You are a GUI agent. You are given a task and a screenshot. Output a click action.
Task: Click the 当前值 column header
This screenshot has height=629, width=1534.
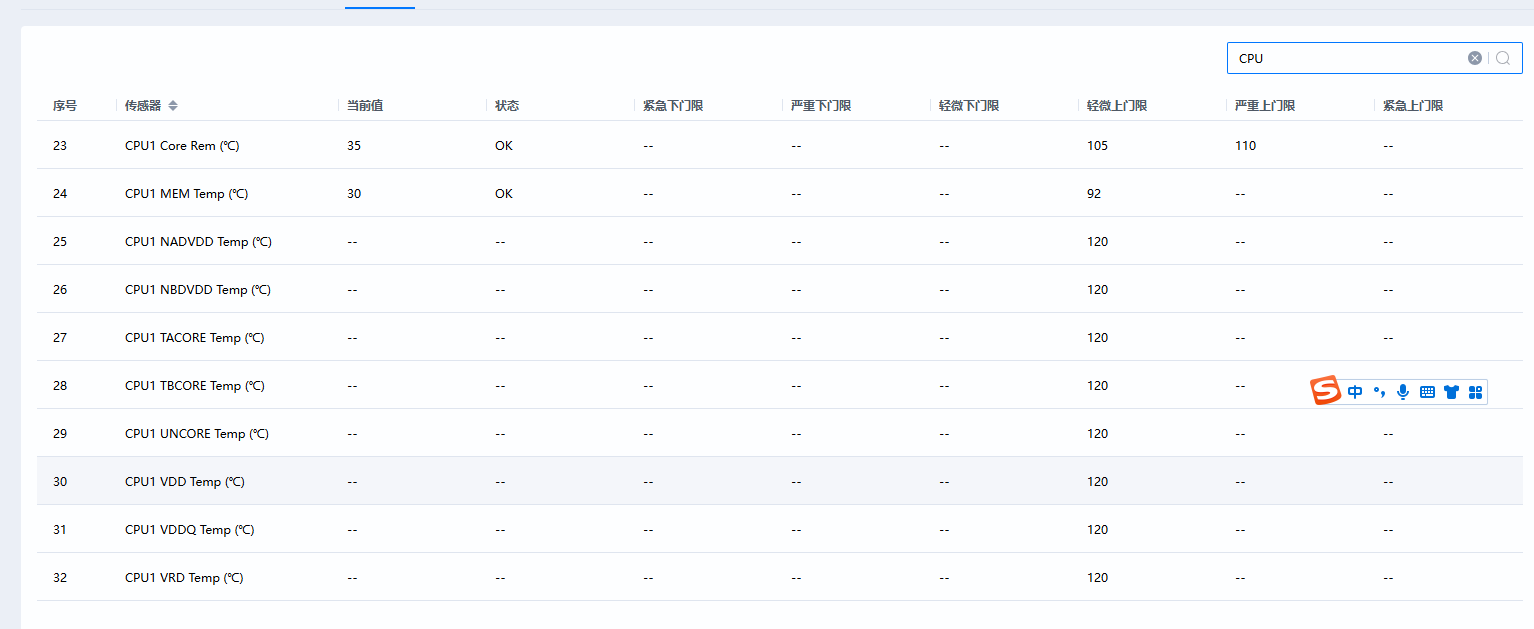click(365, 106)
